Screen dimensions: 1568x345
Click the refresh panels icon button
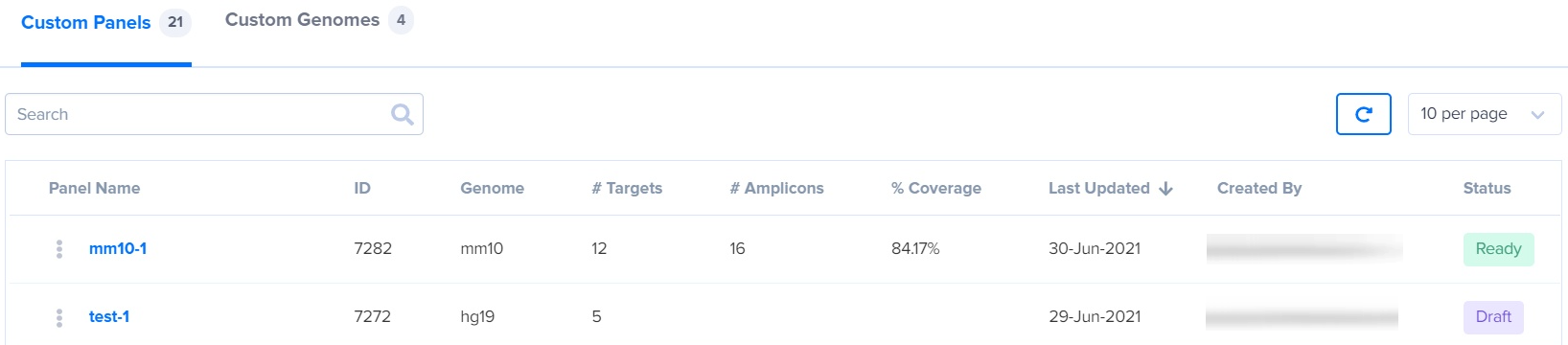pos(1364,114)
